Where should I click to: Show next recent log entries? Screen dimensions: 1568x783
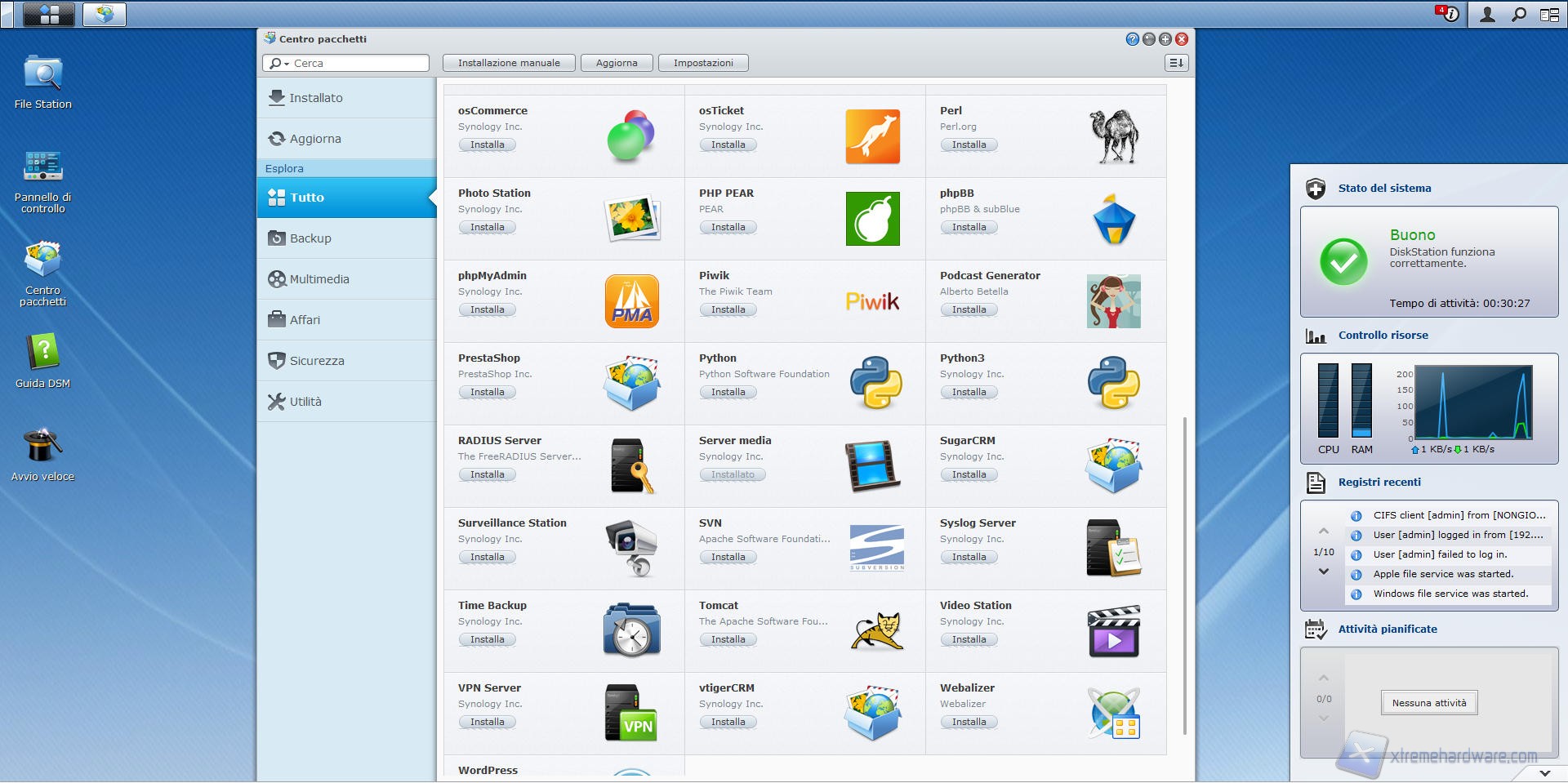[x=1324, y=572]
